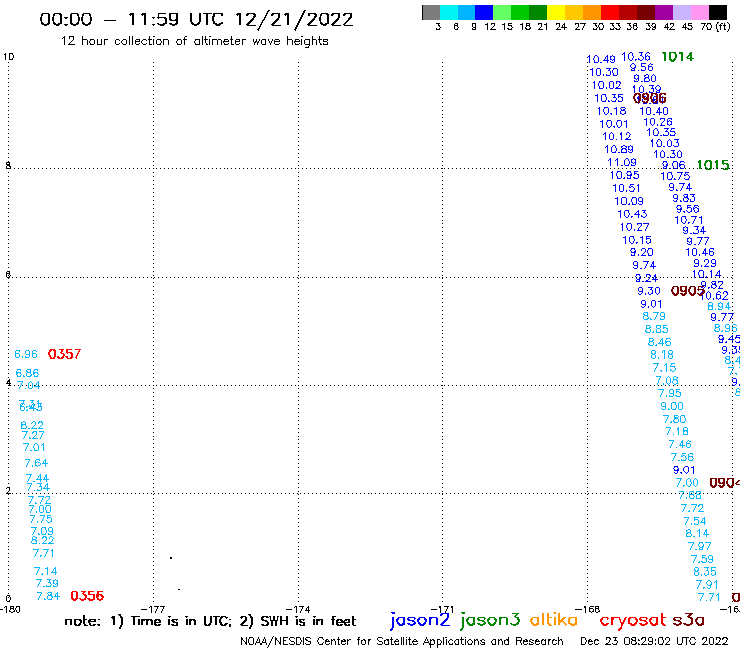The image size is (740, 650).
Task: Select the bright red legend swatch
Action: [609, 12]
